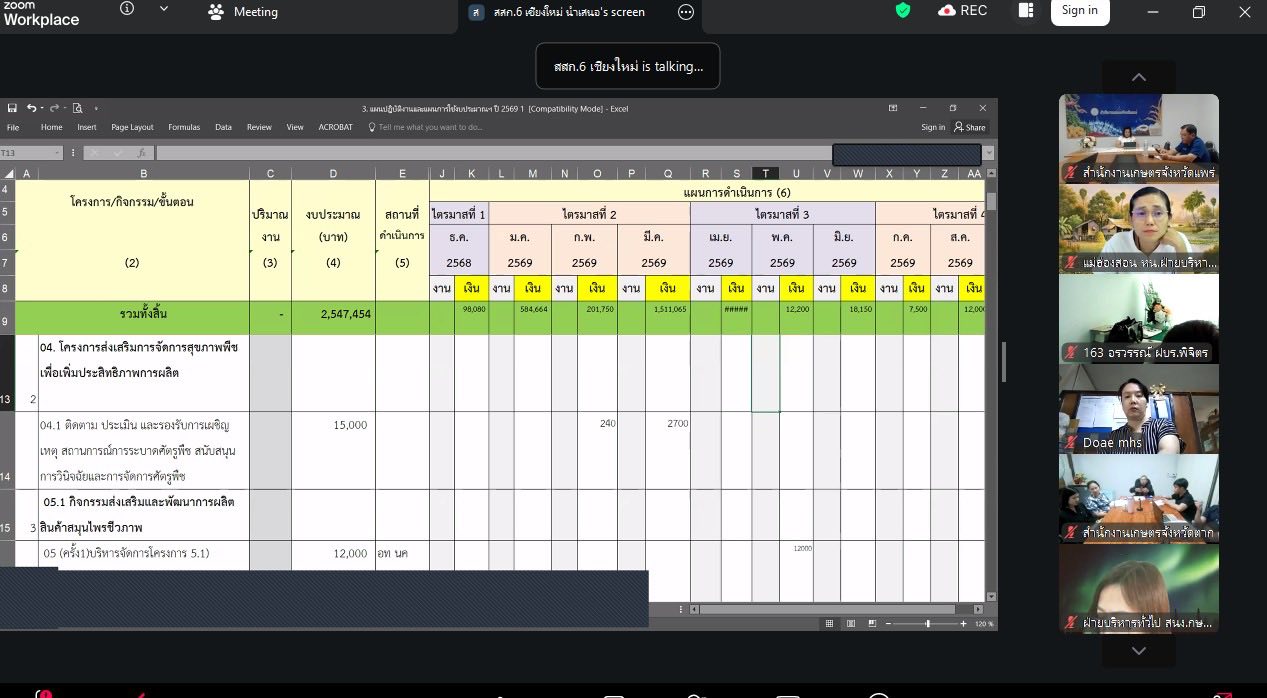Click the Excel Save icon
Image resolution: width=1267 pixels, height=698 pixels.
(12, 108)
